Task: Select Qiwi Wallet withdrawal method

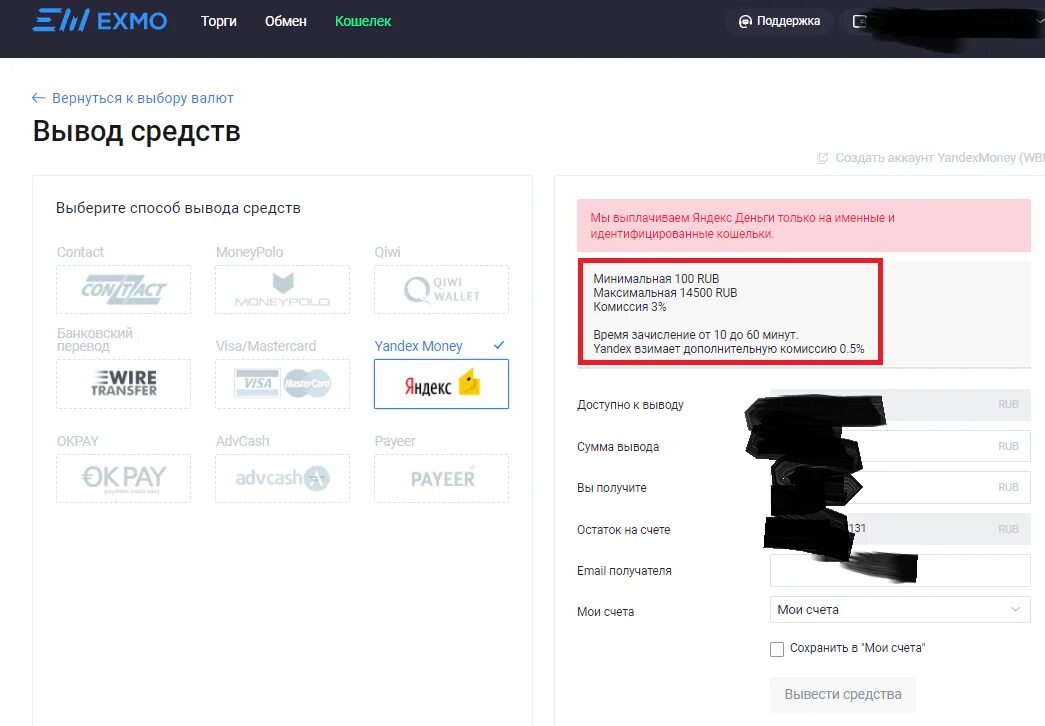Action: coord(441,289)
